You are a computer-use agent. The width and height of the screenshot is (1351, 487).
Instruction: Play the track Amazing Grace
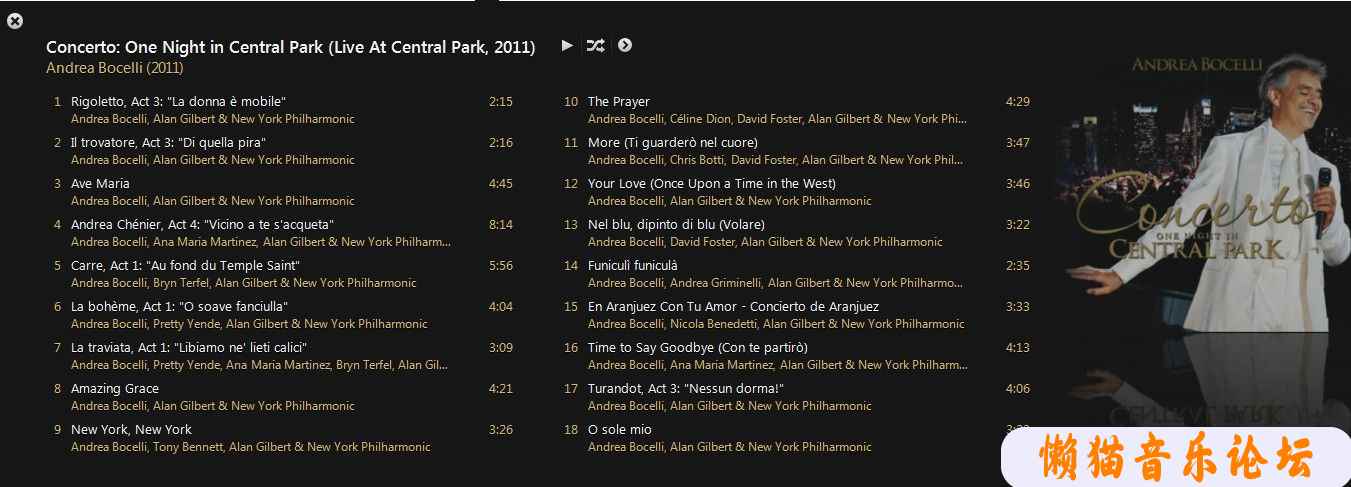tap(114, 388)
